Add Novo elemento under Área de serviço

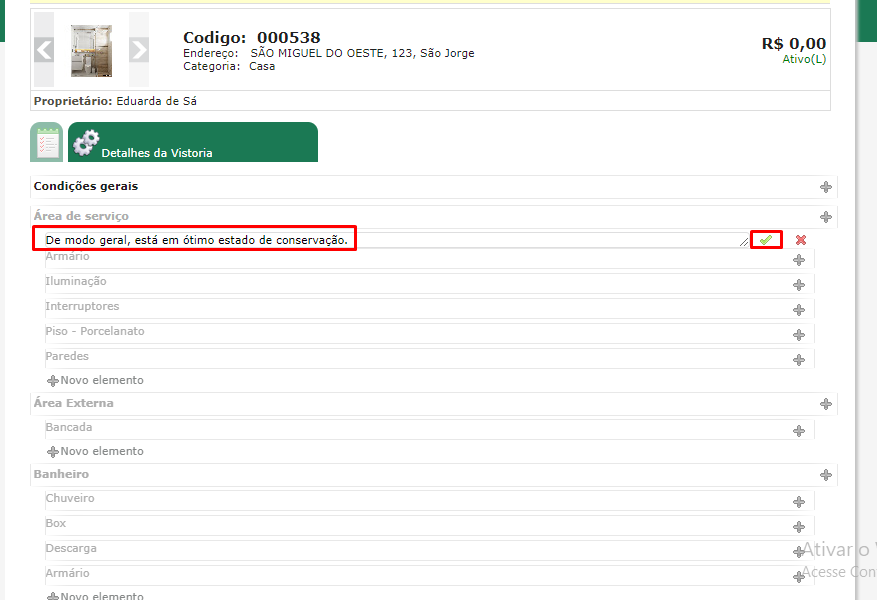(95, 380)
